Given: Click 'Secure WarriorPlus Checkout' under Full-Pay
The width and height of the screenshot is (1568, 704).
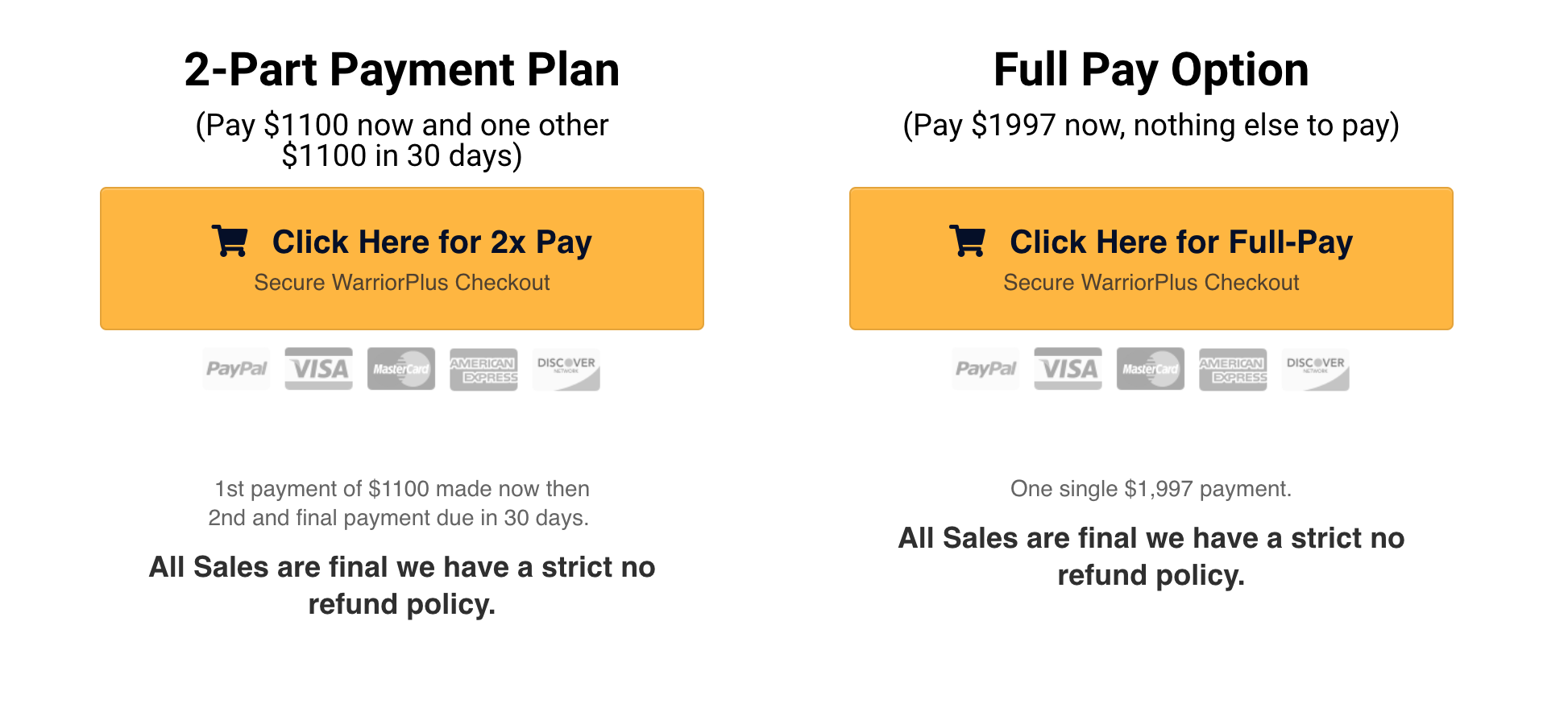Looking at the screenshot, I should pos(1151,283).
